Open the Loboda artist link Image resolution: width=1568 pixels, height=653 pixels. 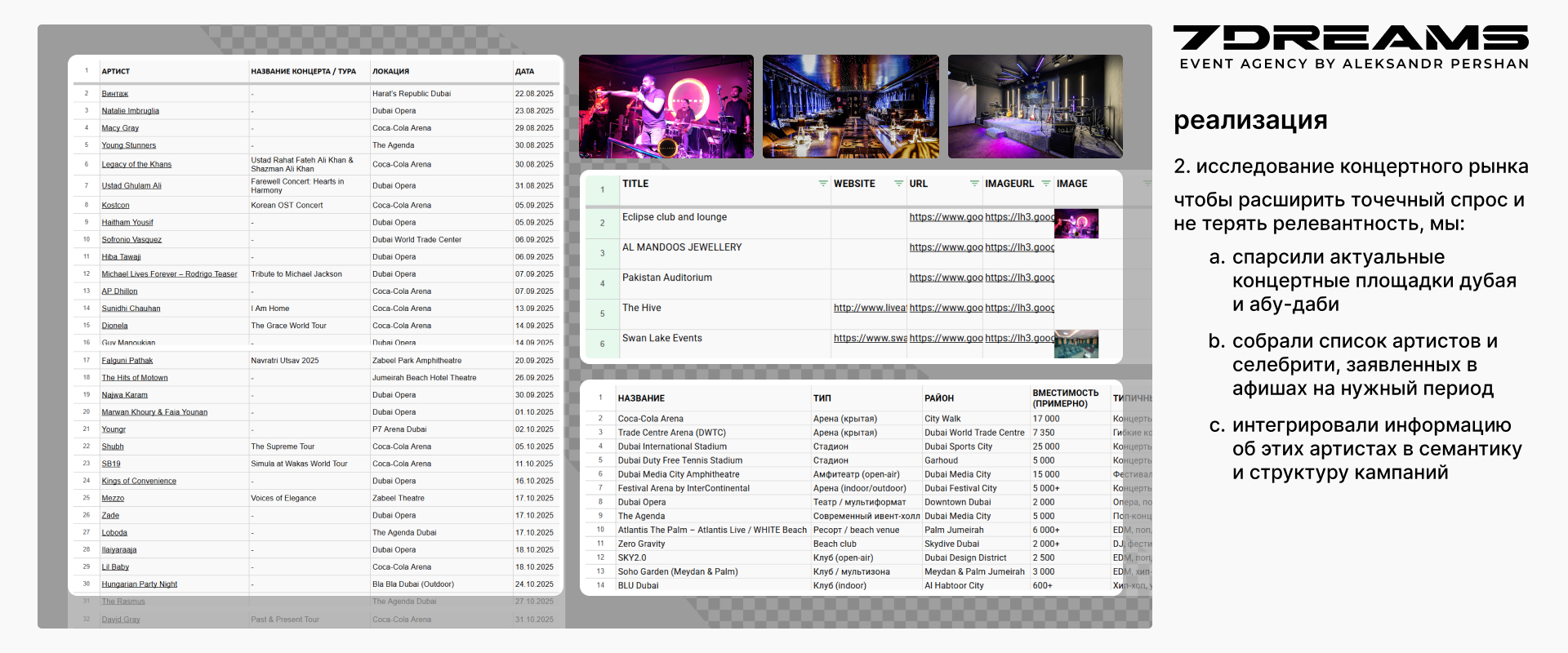click(x=114, y=533)
